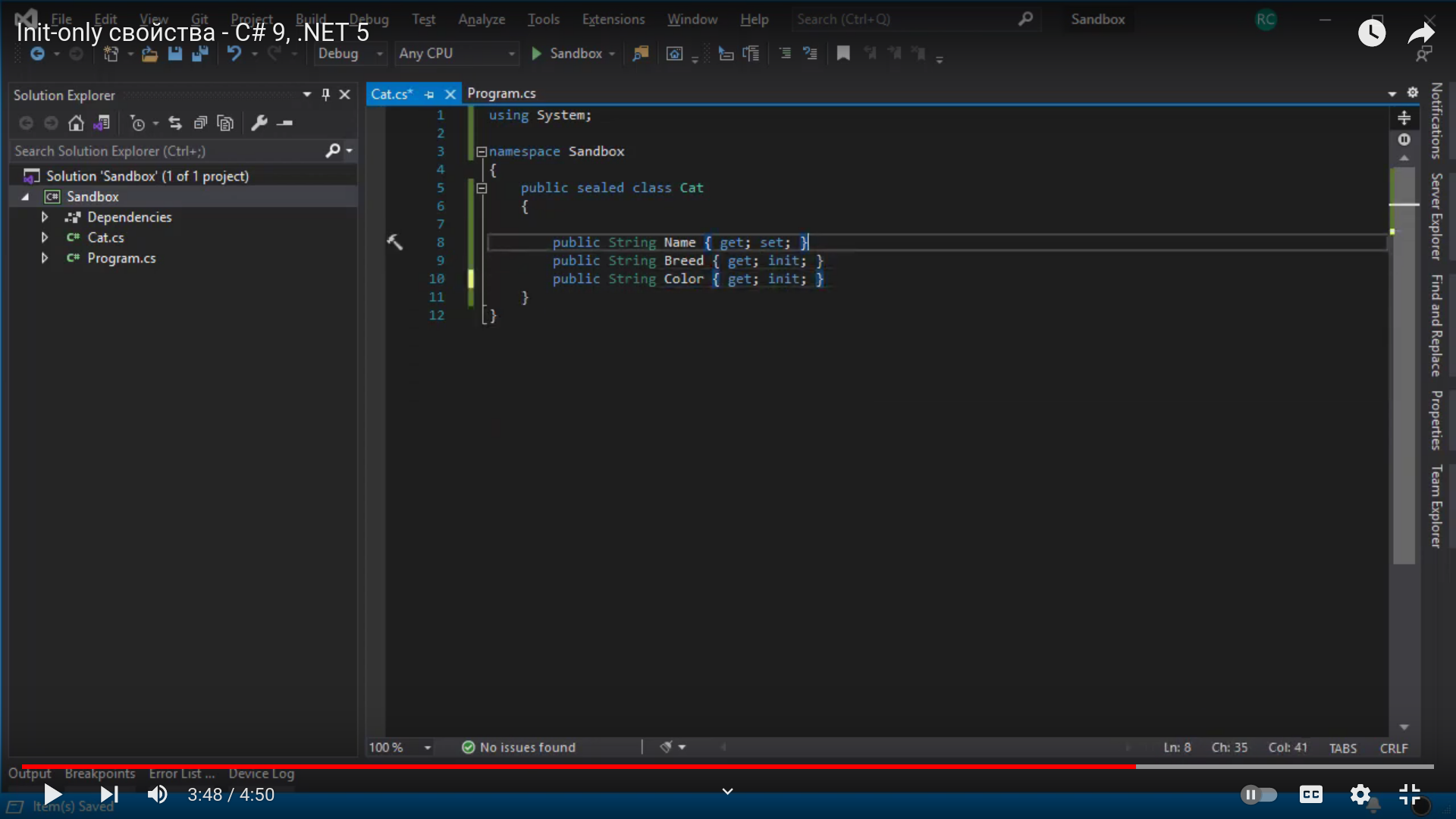Image resolution: width=1456 pixels, height=819 pixels.
Task: Open the Any CPU platform dropdown
Action: (x=457, y=54)
